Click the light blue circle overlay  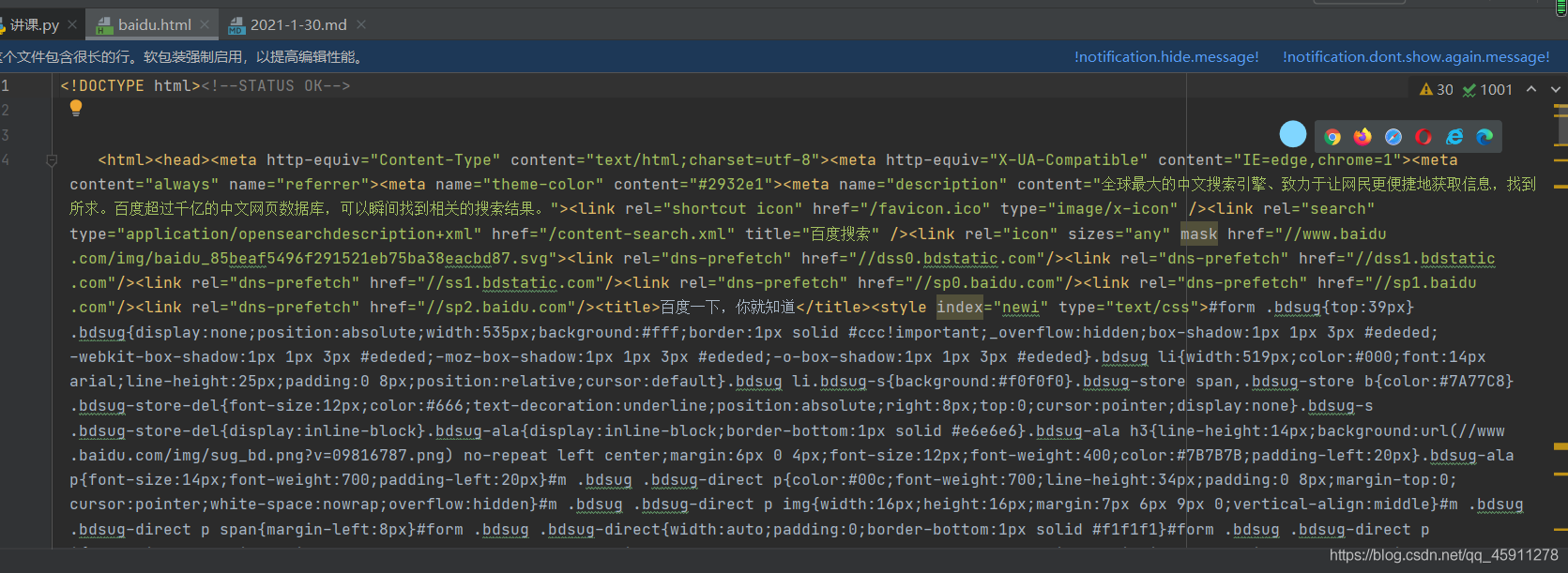1293,134
